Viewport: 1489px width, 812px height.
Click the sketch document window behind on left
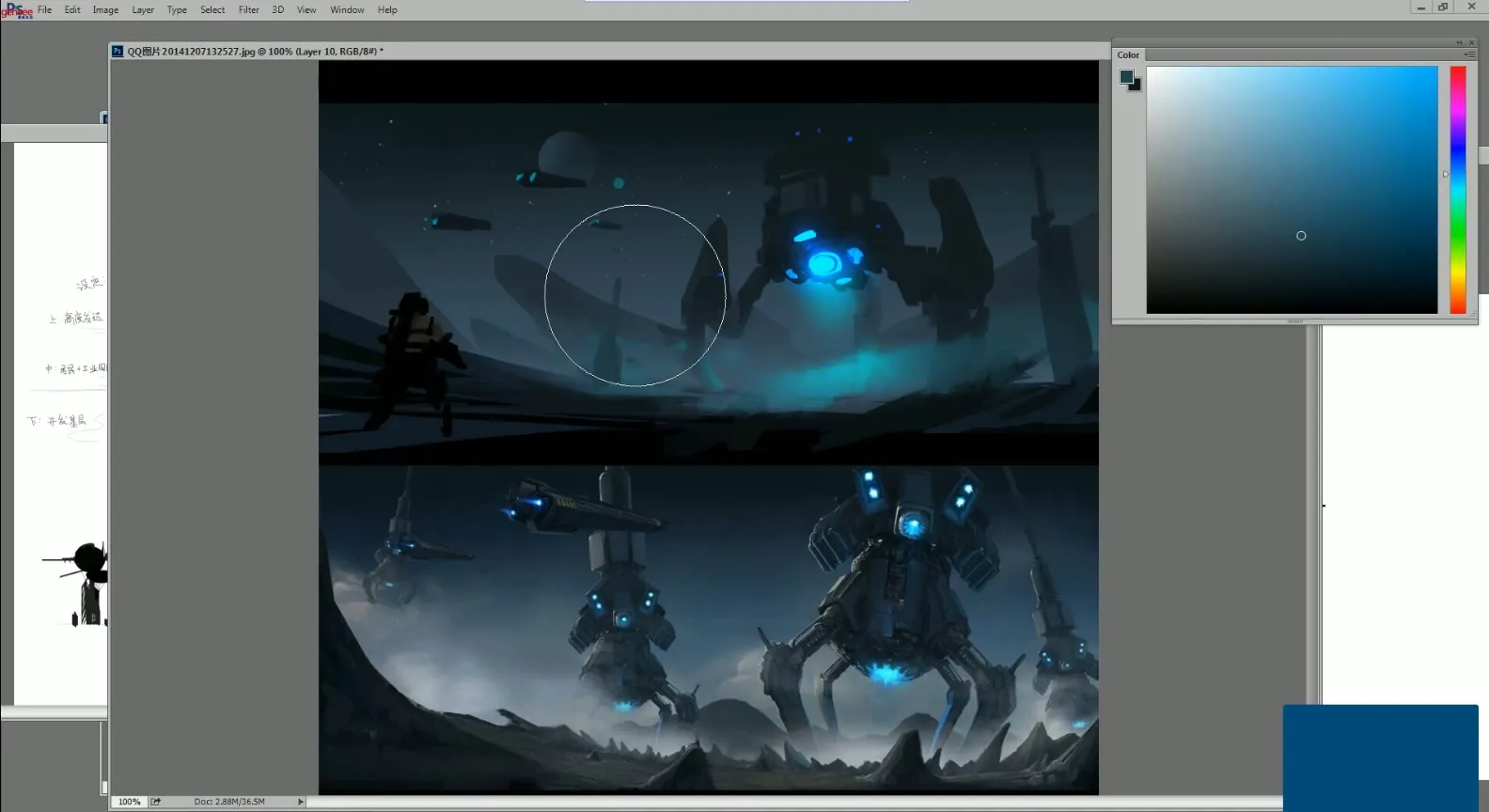click(55, 423)
